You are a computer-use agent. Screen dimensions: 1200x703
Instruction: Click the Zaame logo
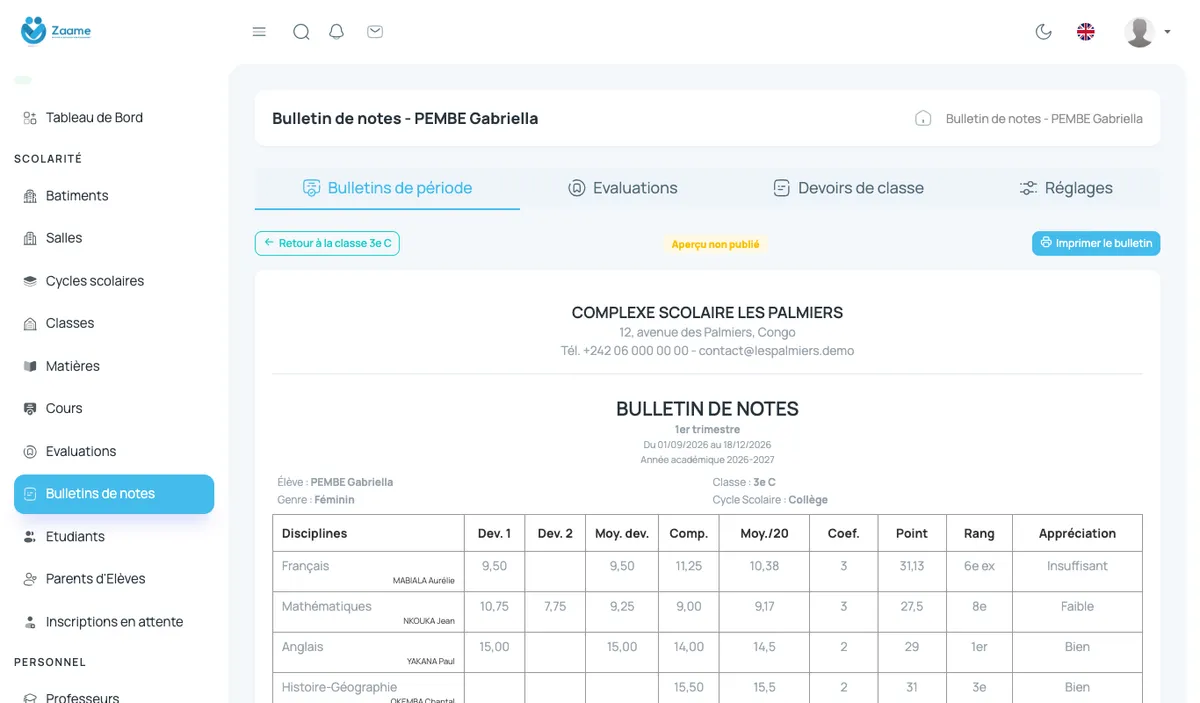coord(56,31)
